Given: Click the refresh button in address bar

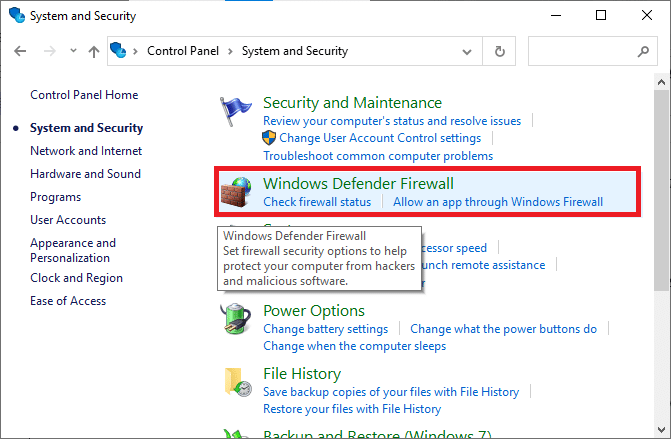Looking at the screenshot, I should 500,50.
